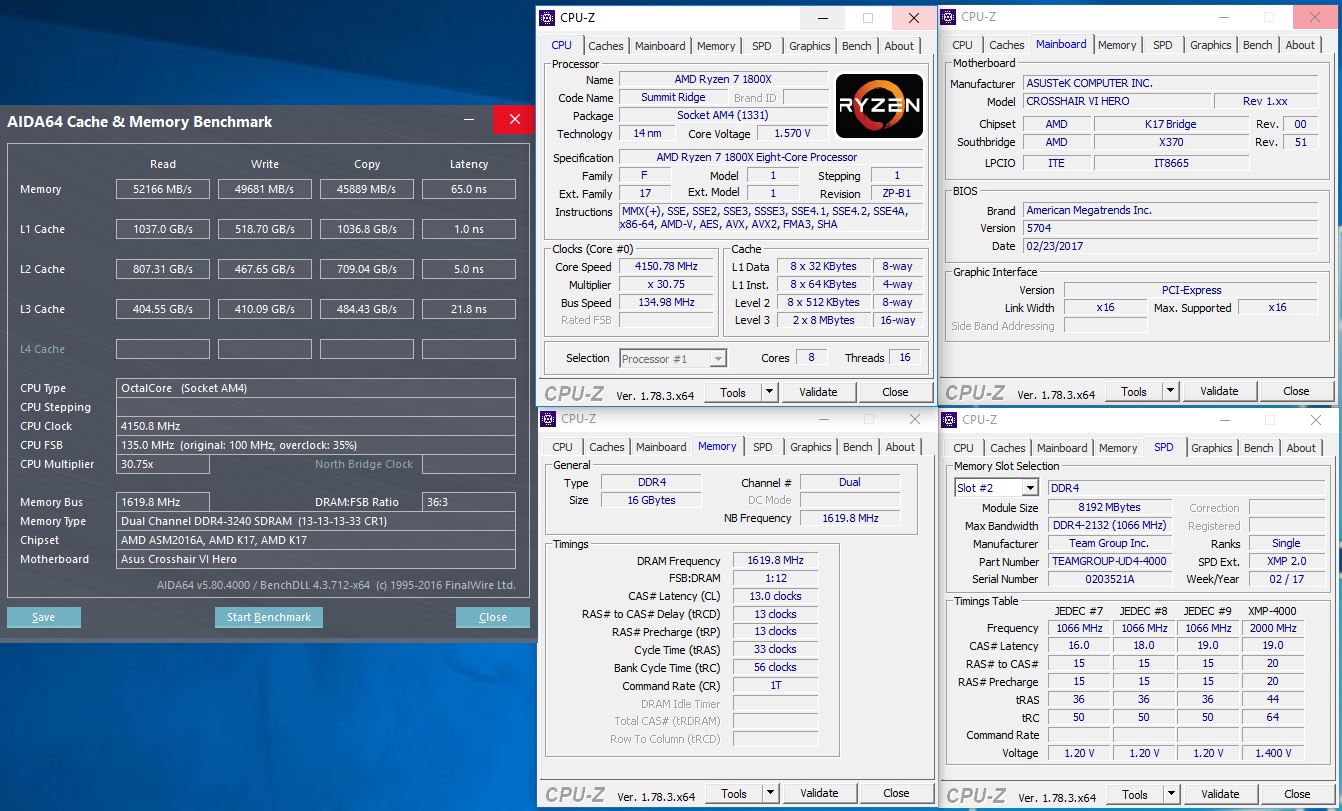Open About tab in Mainboard tab window
The height and width of the screenshot is (811, 1342).
(1300, 45)
